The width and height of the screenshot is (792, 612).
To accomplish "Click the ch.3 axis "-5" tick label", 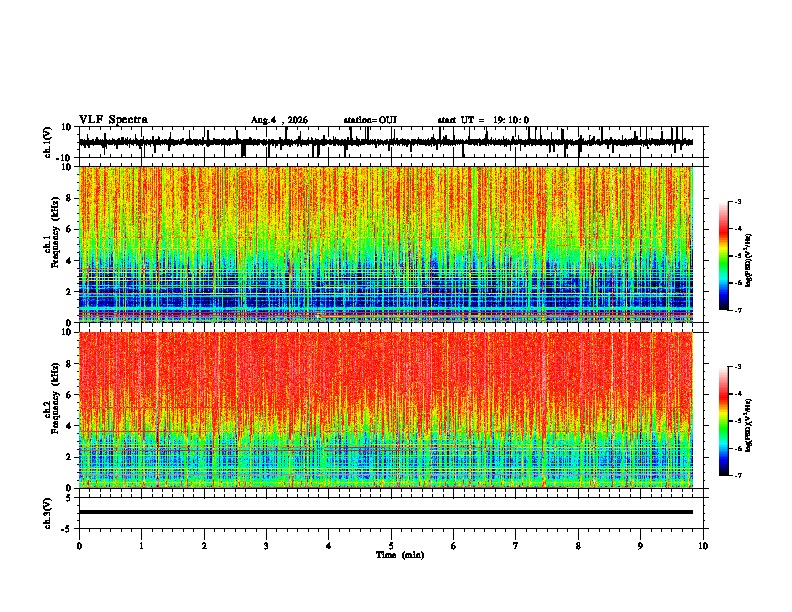I will pos(67,529).
